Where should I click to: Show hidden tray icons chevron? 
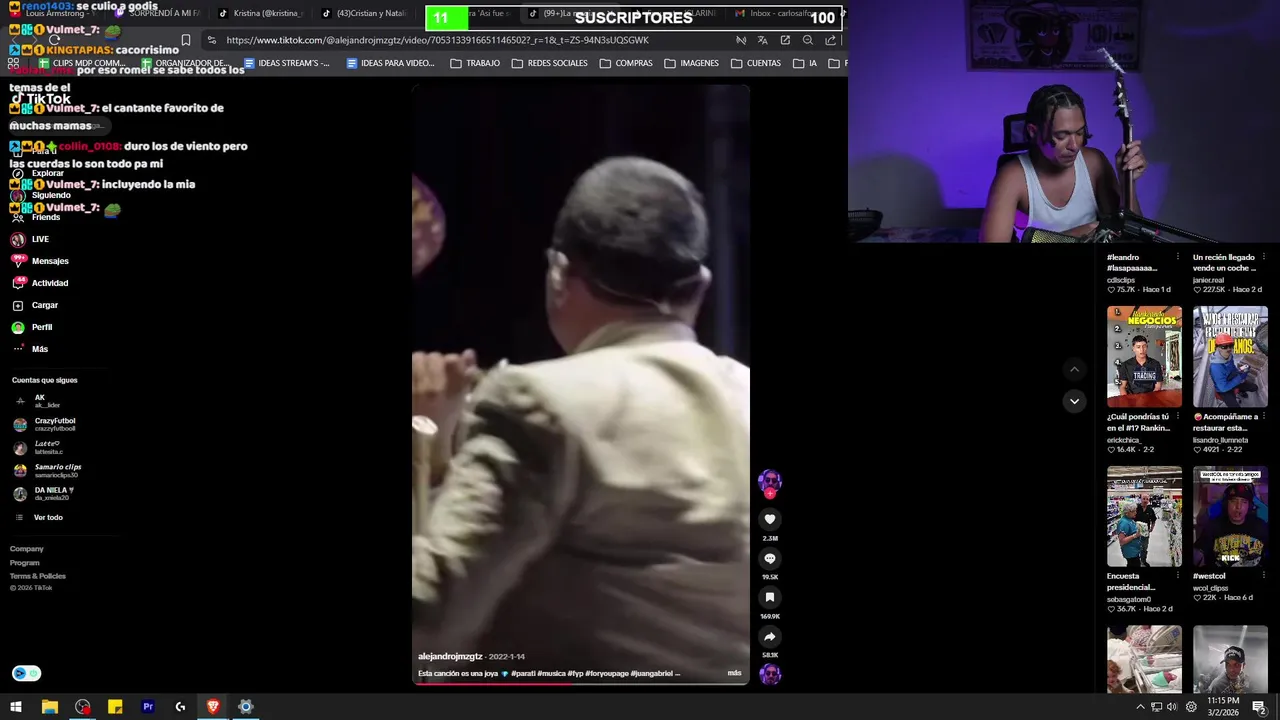click(x=1140, y=707)
